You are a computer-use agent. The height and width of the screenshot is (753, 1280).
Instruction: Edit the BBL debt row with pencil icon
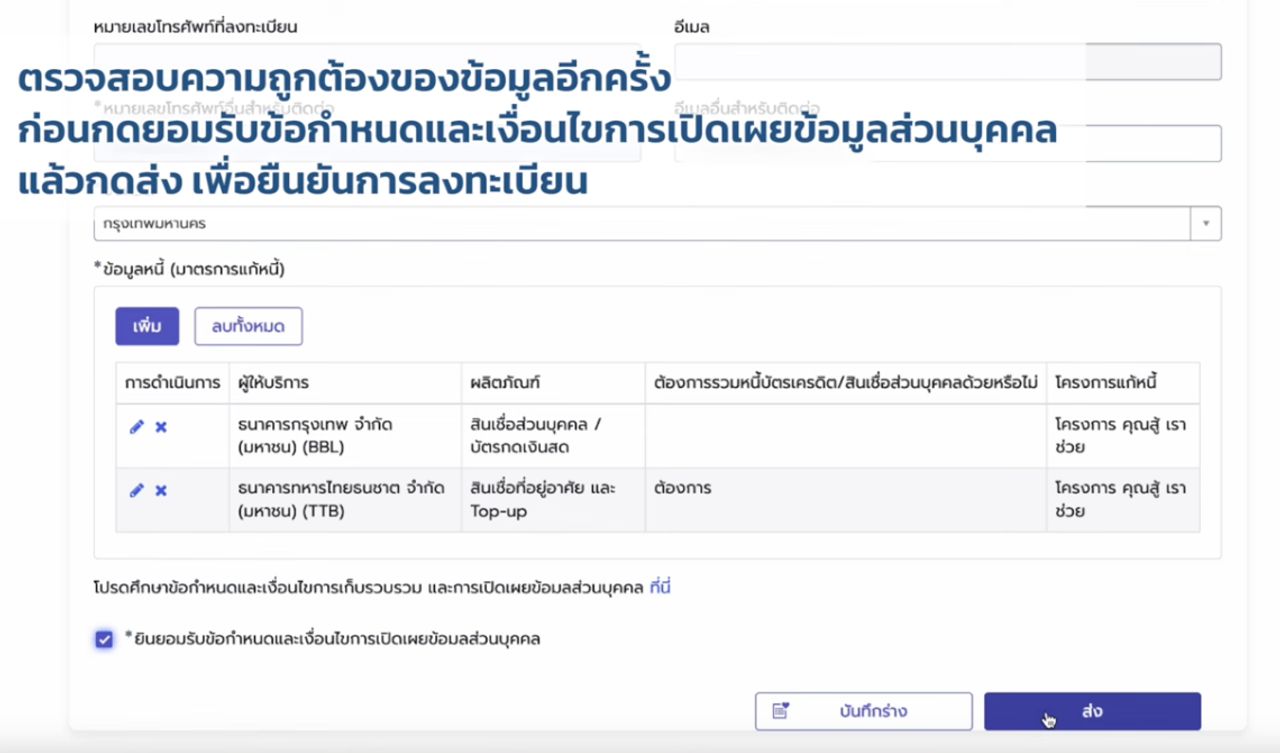[x=137, y=427]
